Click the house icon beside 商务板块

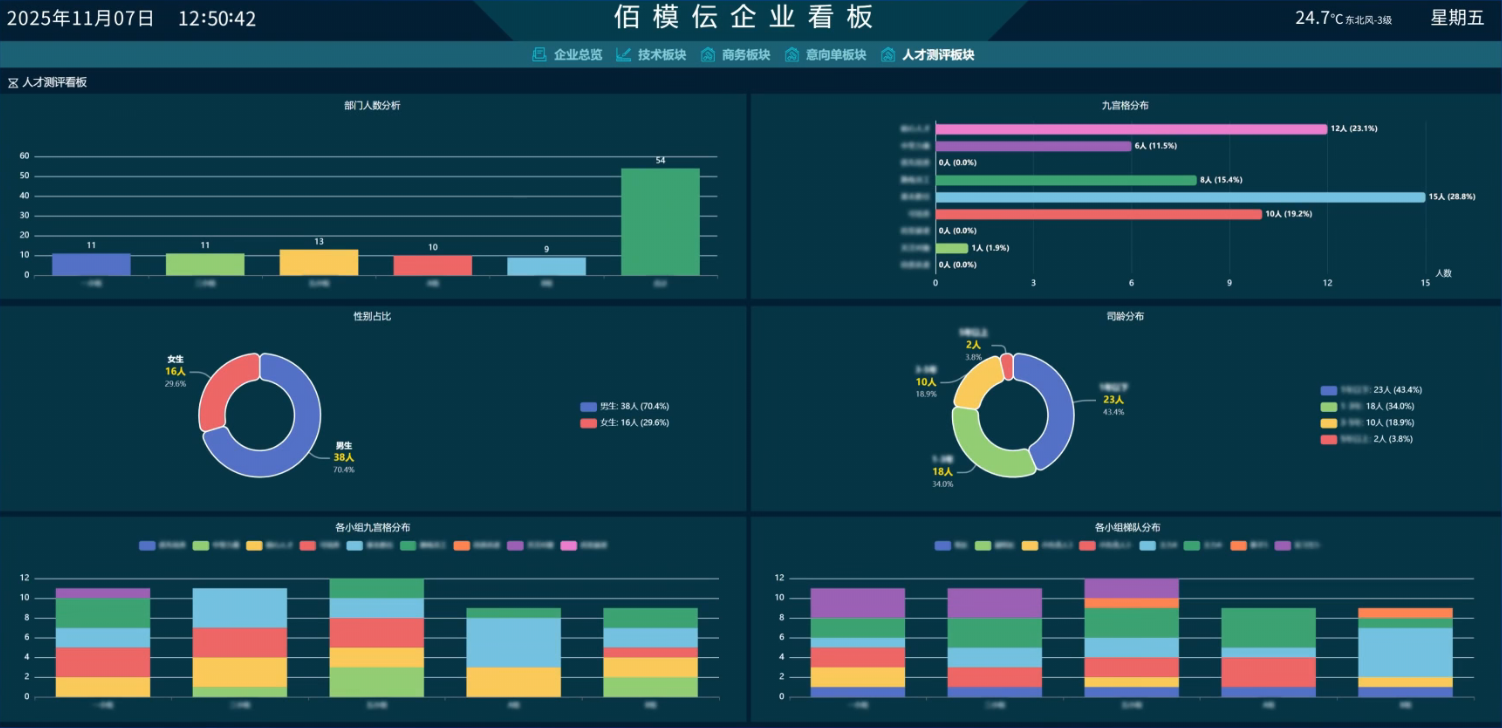(x=708, y=55)
